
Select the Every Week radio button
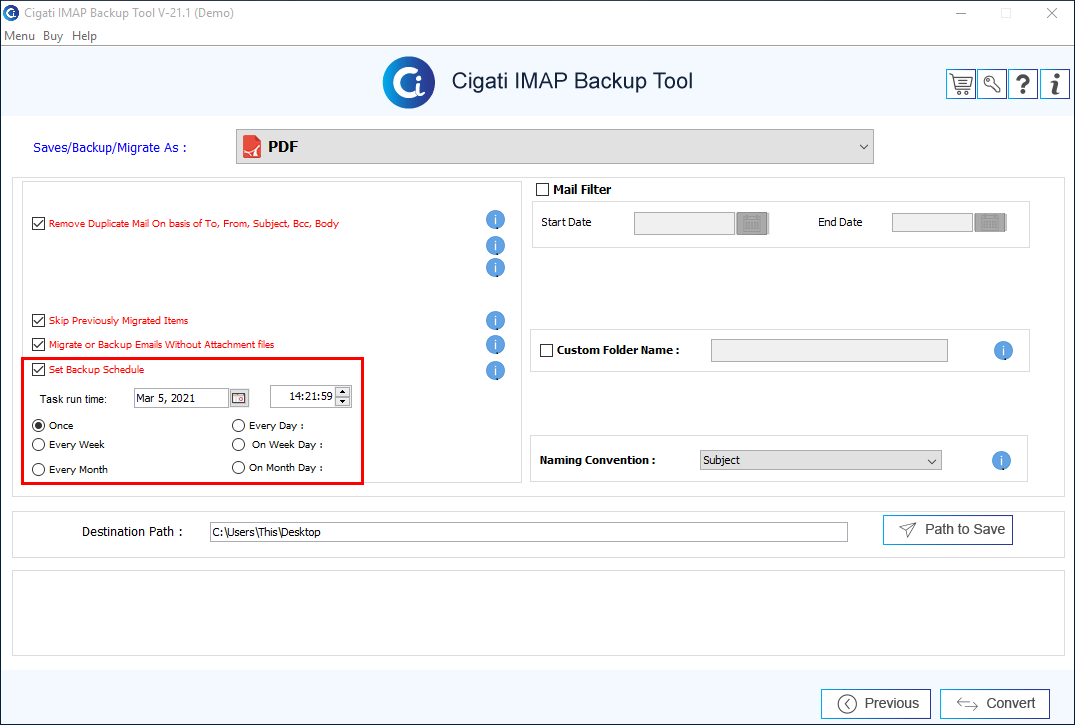tap(38, 444)
